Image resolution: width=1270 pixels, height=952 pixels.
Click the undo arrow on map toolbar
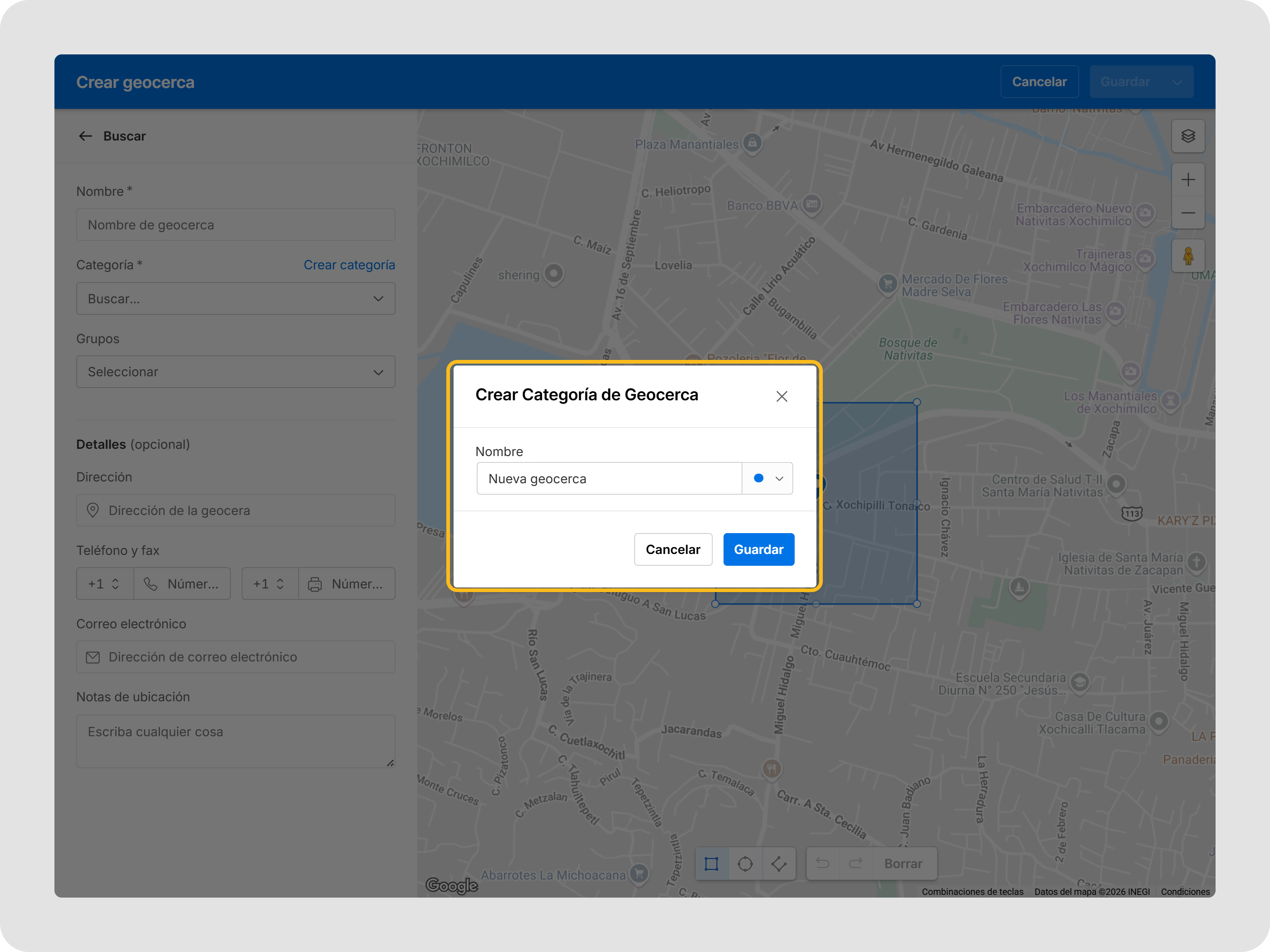point(823,864)
